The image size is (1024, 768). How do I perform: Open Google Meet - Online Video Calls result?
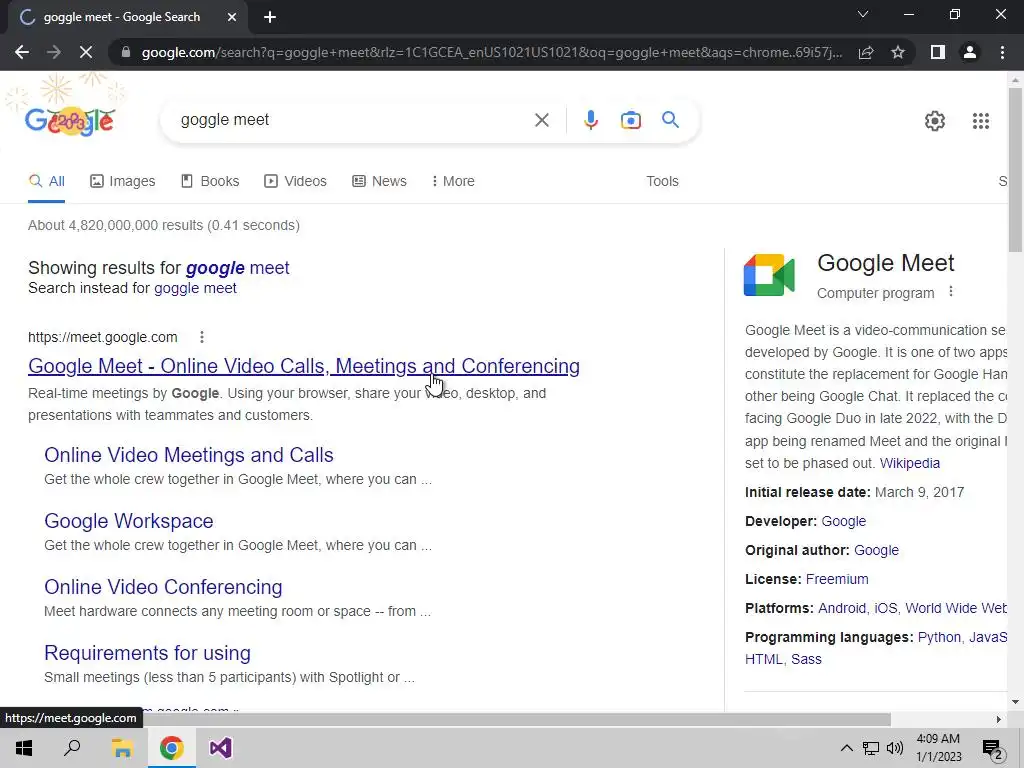tap(304, 366)
